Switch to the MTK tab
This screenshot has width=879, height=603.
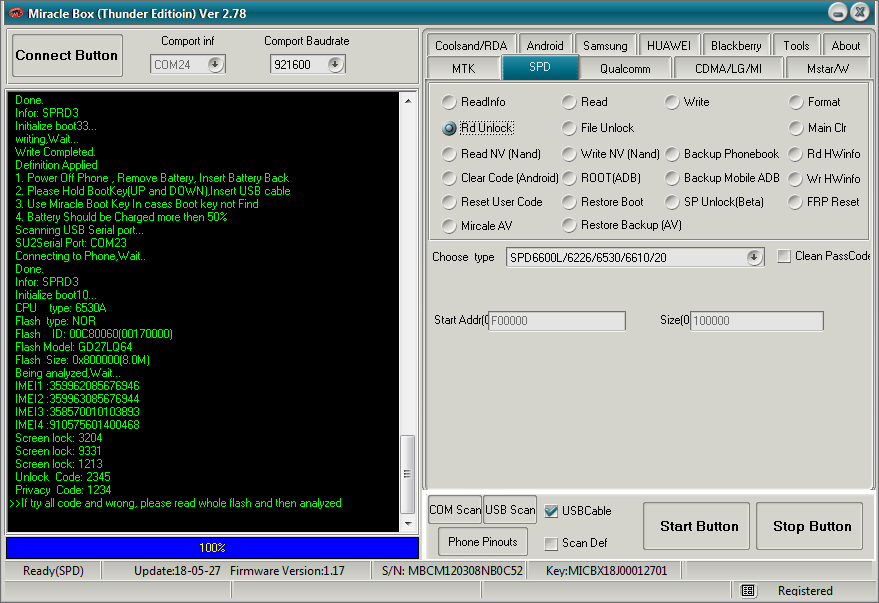[463, 68]
